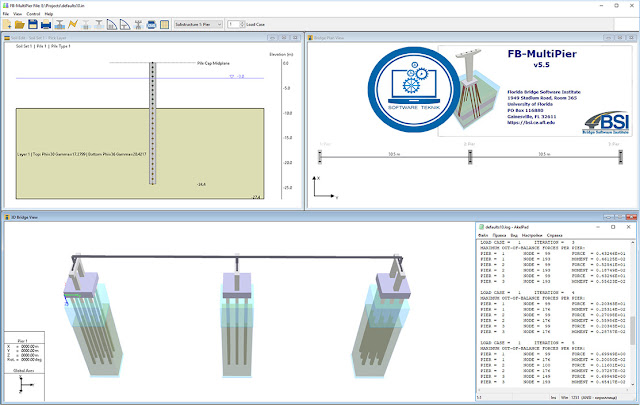This screenshot has width=640, height=405.
Task: Minimize the Bridge Plan View child window
Action: tap(608, 38)
